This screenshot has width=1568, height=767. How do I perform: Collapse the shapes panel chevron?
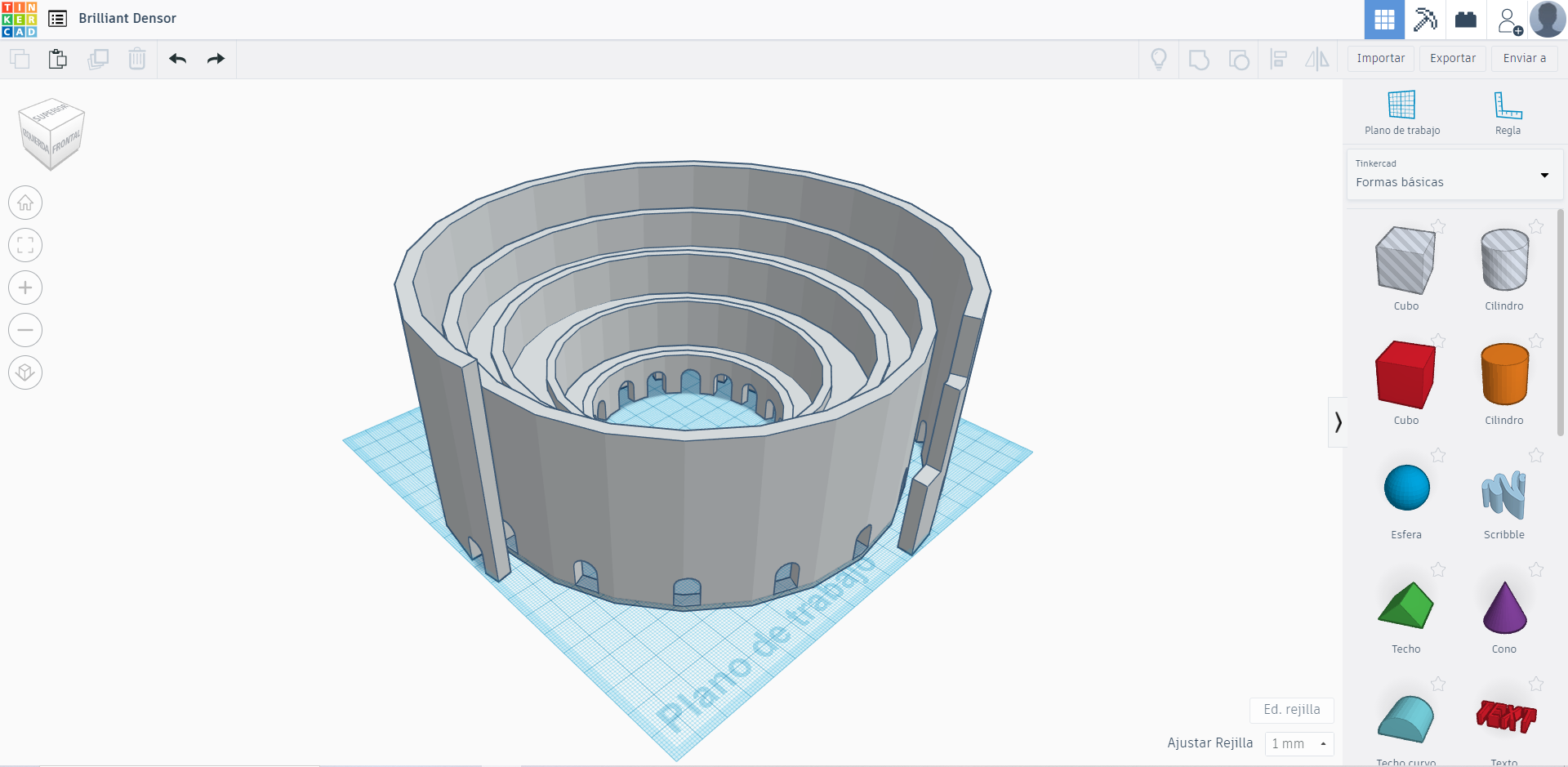[1338, 422]
